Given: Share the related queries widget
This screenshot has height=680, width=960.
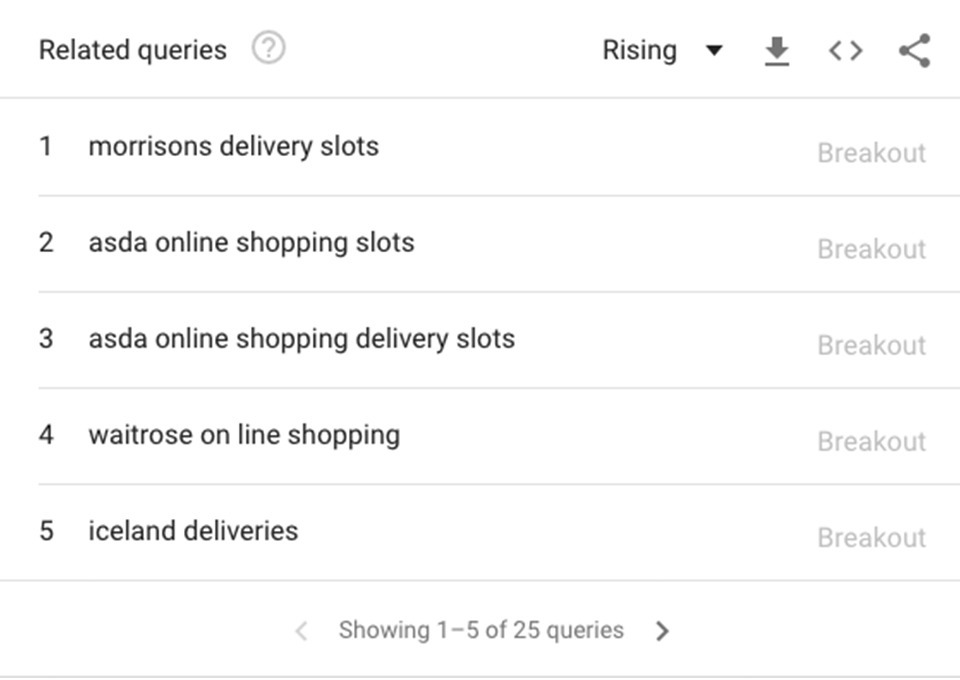Looking at the screenshot, I should pos(915,50).
